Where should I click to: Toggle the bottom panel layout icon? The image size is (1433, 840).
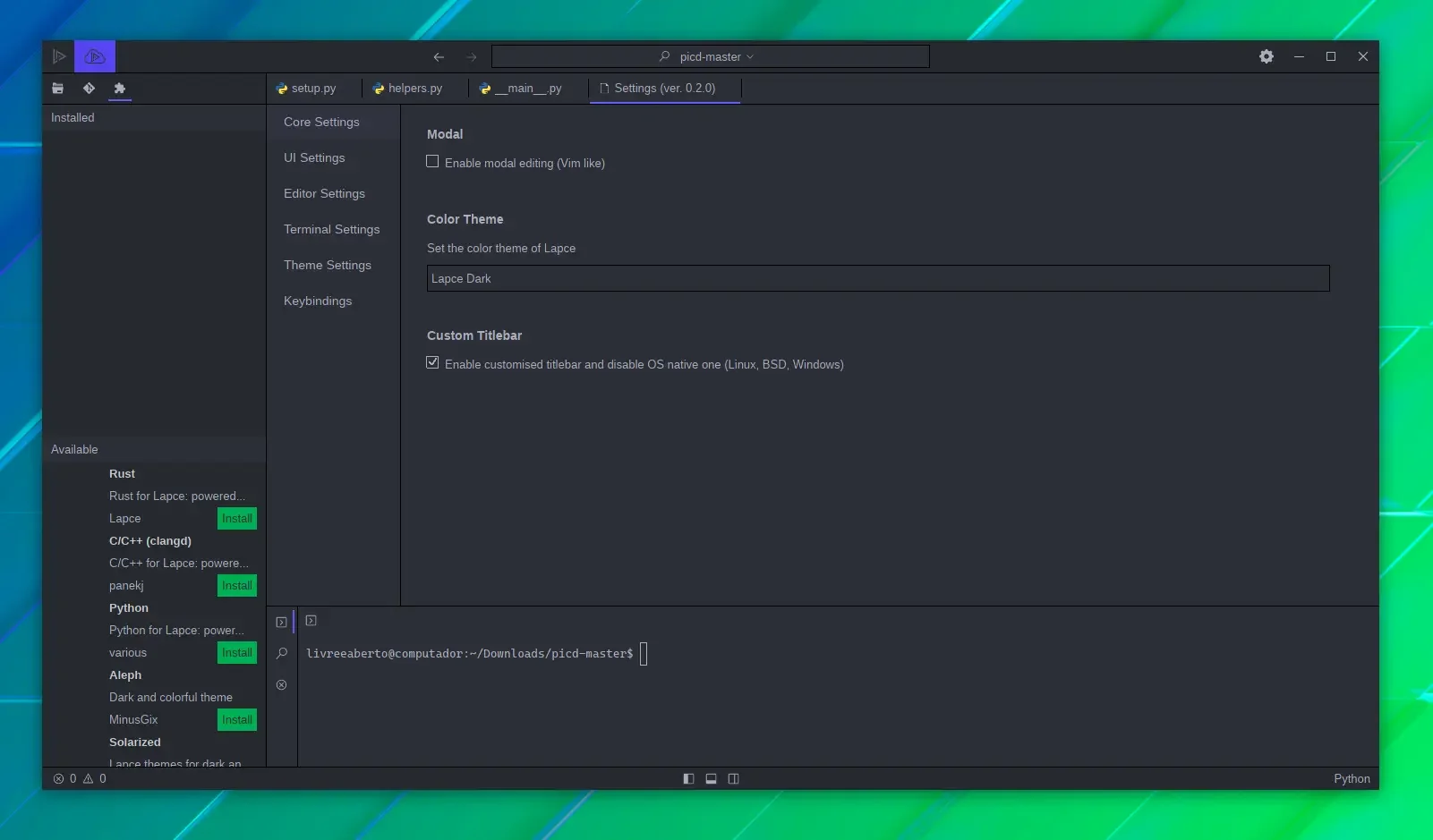[712, 779]
